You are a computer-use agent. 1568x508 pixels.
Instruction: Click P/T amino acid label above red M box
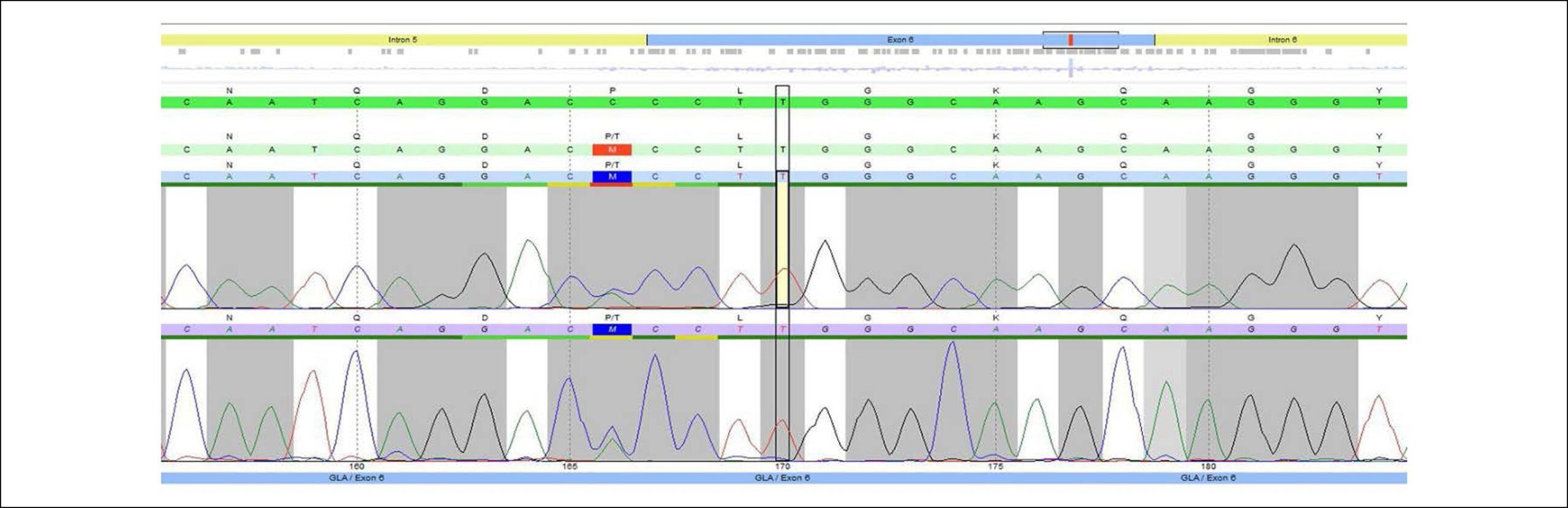pos(612,136)
